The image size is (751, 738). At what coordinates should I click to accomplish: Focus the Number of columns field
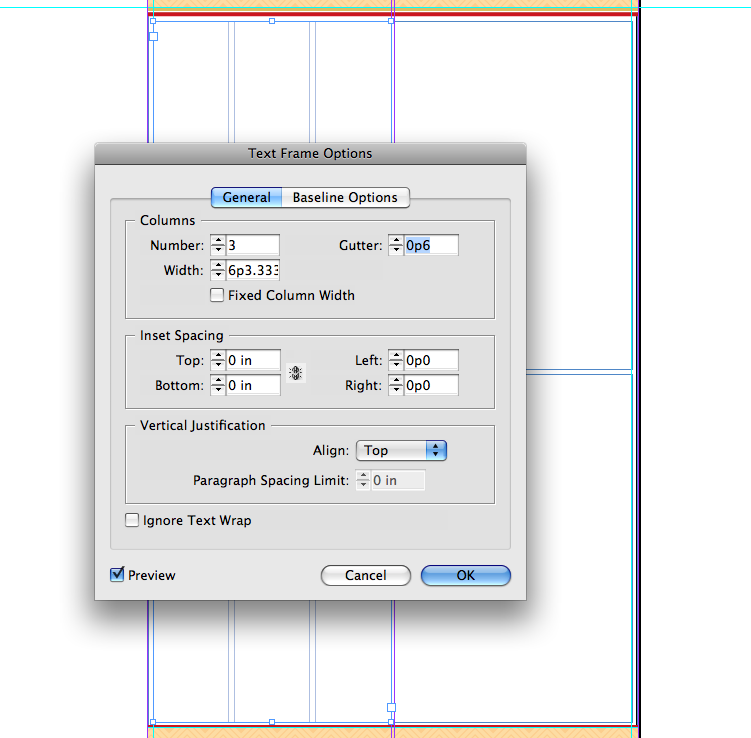(x=253, y=245)
